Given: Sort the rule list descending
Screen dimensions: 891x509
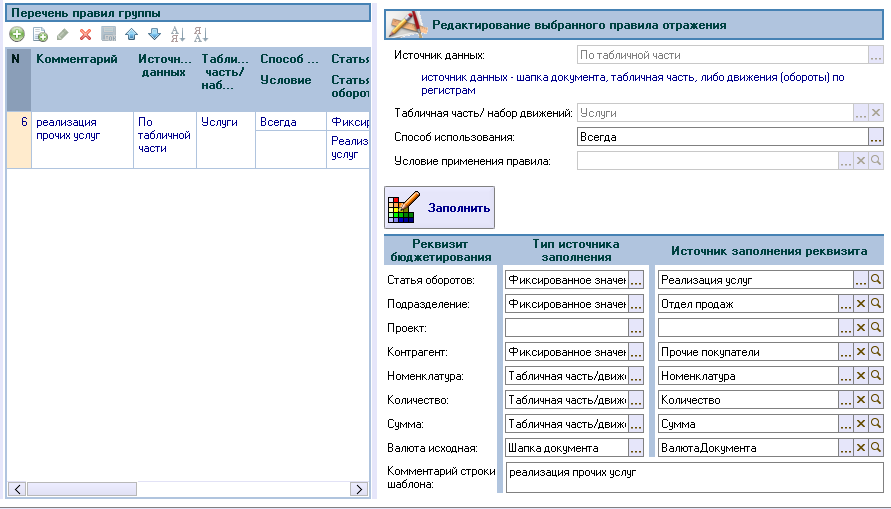Looking at the screenshot, I should coord(201,35).
